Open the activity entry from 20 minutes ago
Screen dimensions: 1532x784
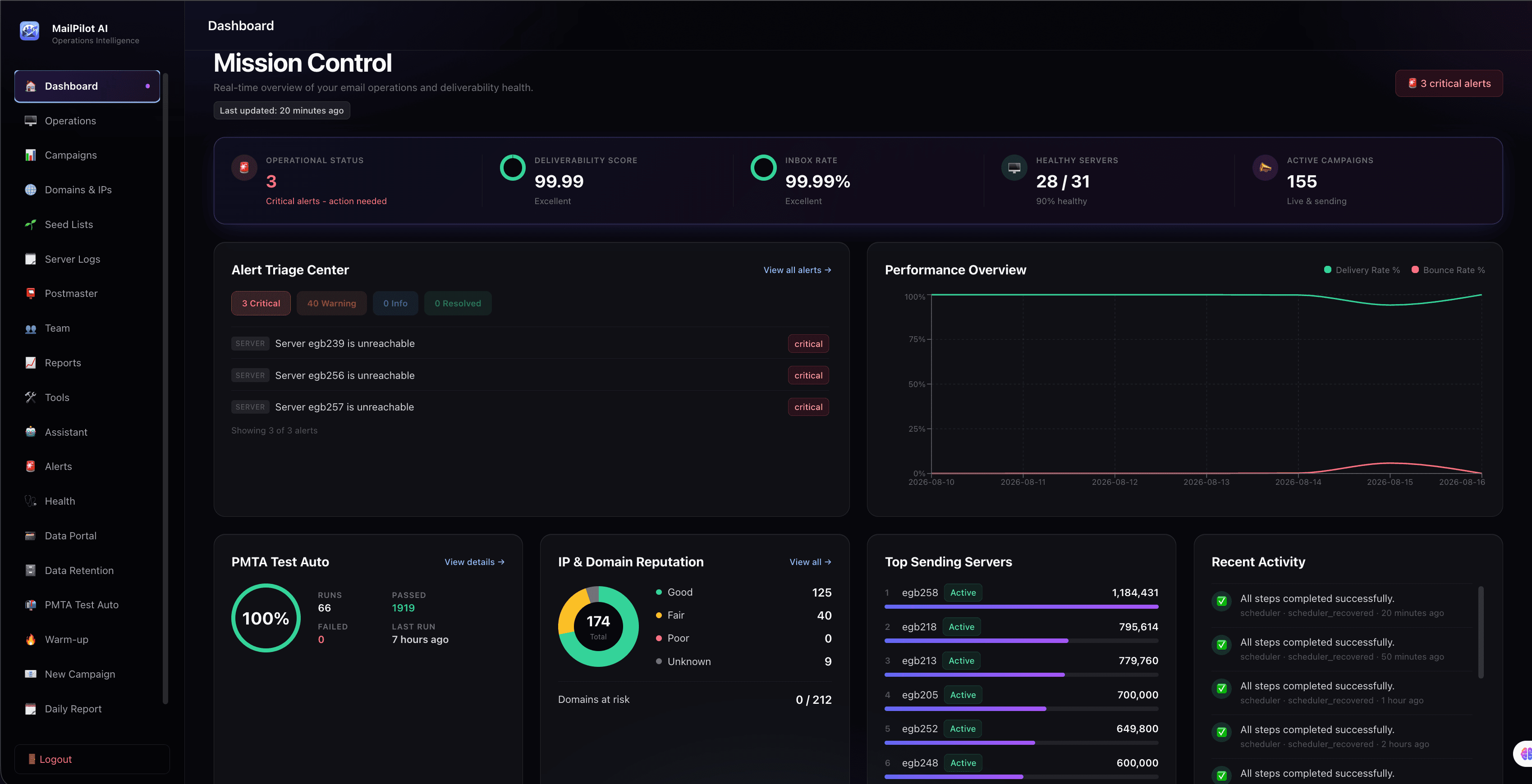pyautogui.click(x=1342, y=605)
